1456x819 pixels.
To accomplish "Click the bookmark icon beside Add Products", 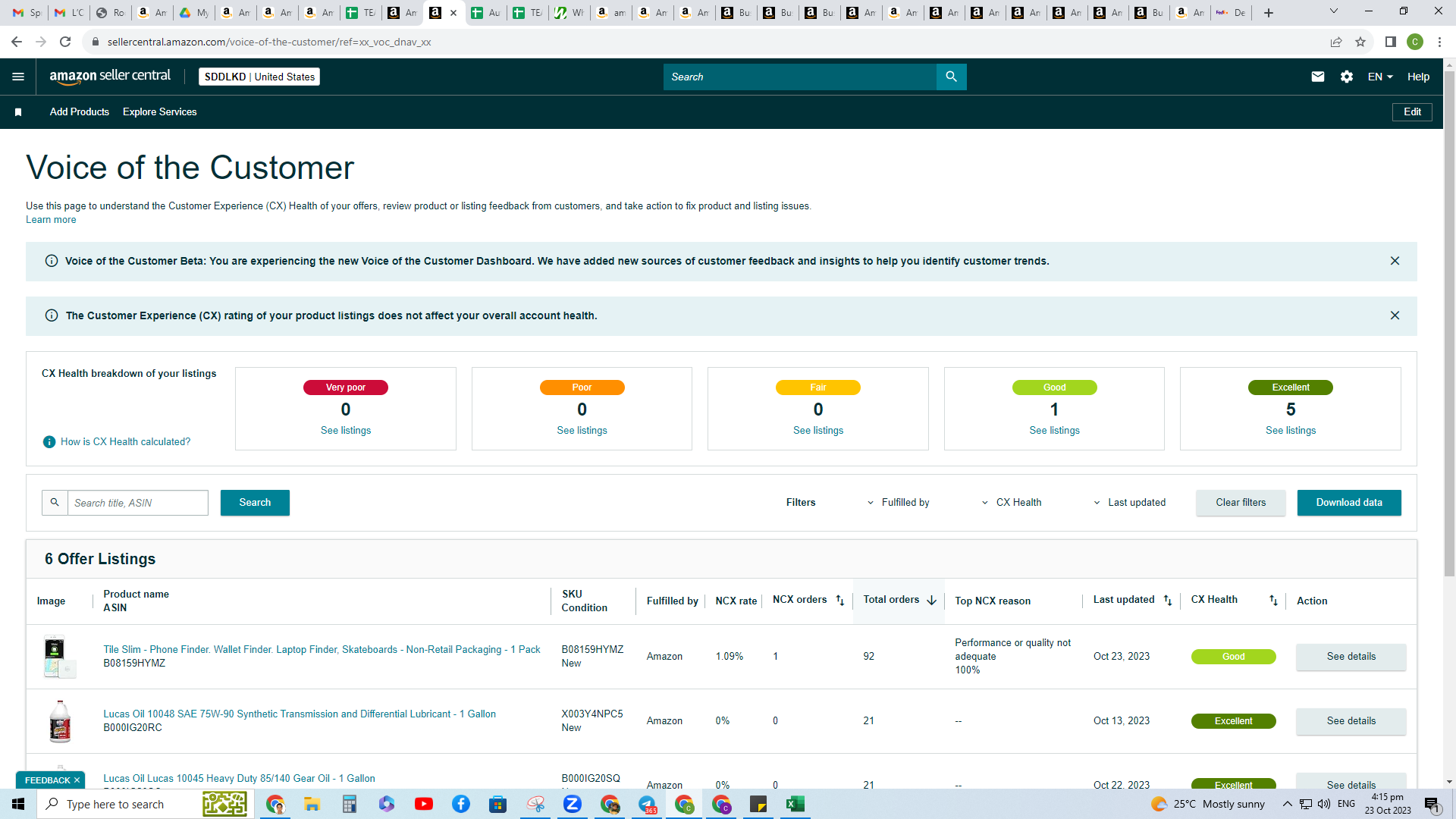I will [18, 112].
